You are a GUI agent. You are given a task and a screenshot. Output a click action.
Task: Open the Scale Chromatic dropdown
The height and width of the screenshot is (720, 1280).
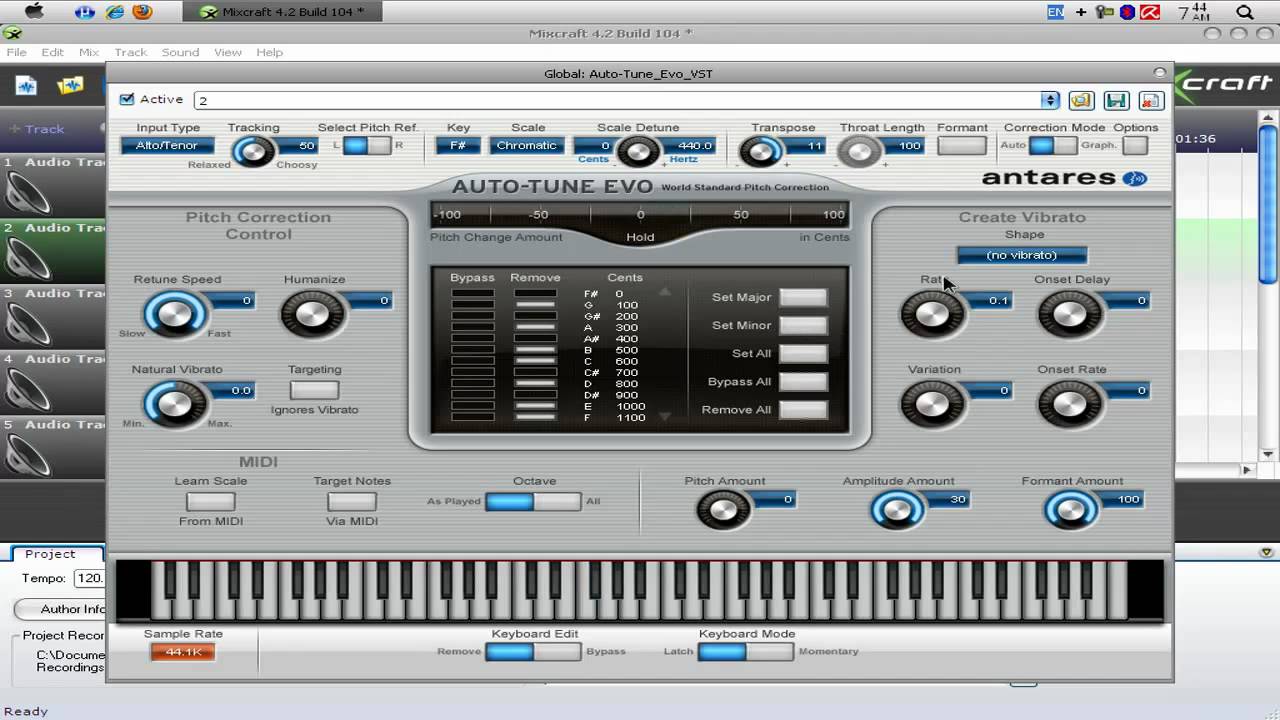527,146
